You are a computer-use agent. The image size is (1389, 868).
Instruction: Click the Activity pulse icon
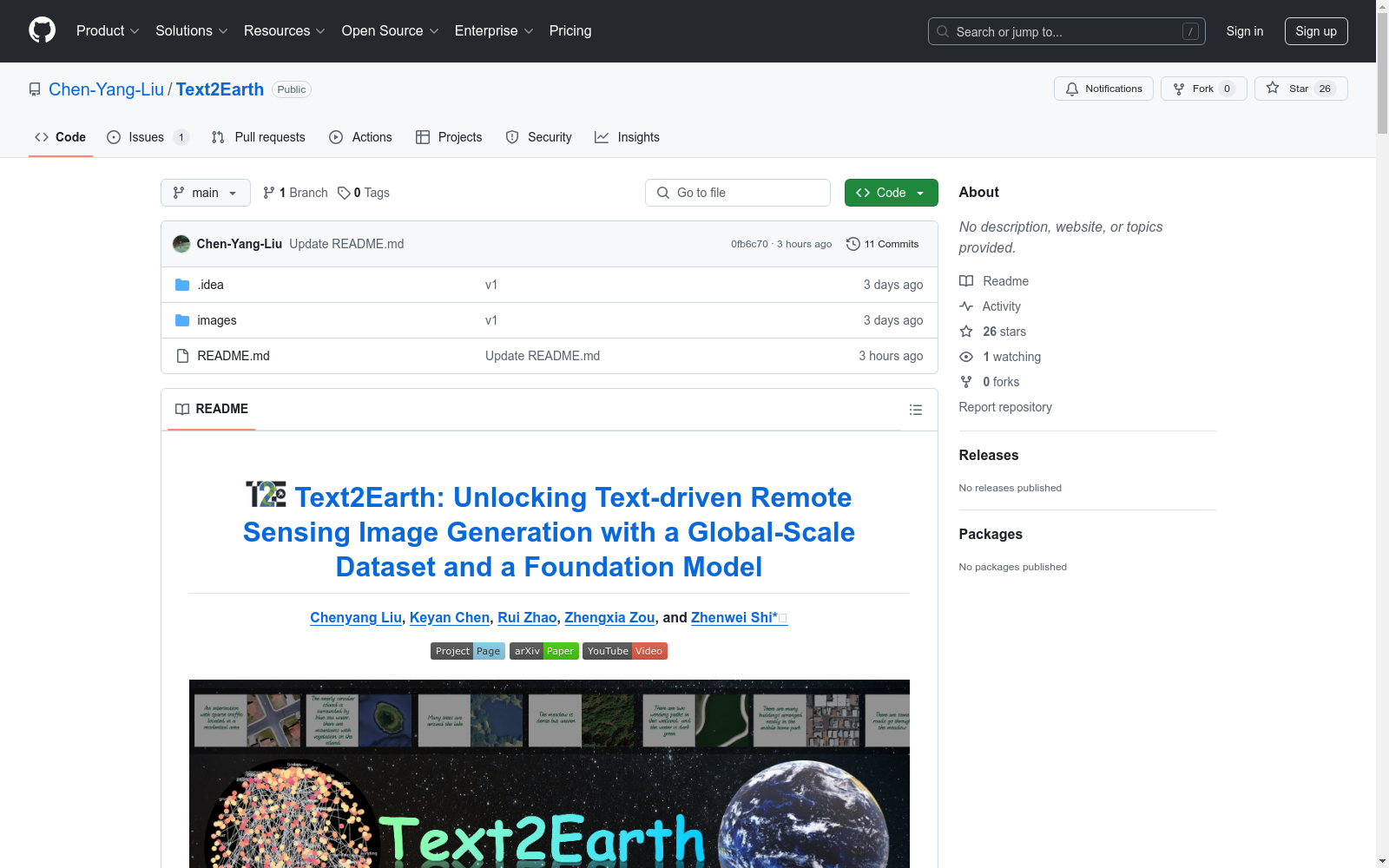(966, 306)
